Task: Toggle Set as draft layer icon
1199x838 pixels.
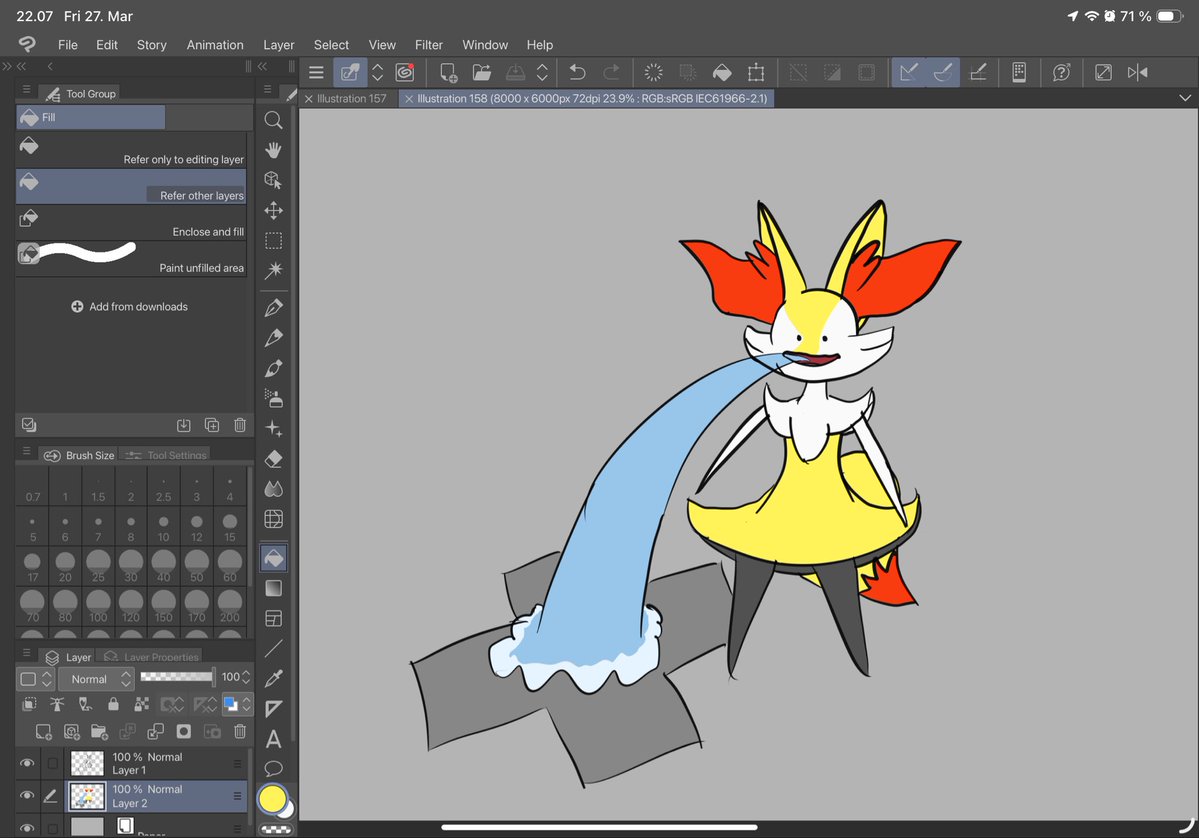Action: coord(86,704)
